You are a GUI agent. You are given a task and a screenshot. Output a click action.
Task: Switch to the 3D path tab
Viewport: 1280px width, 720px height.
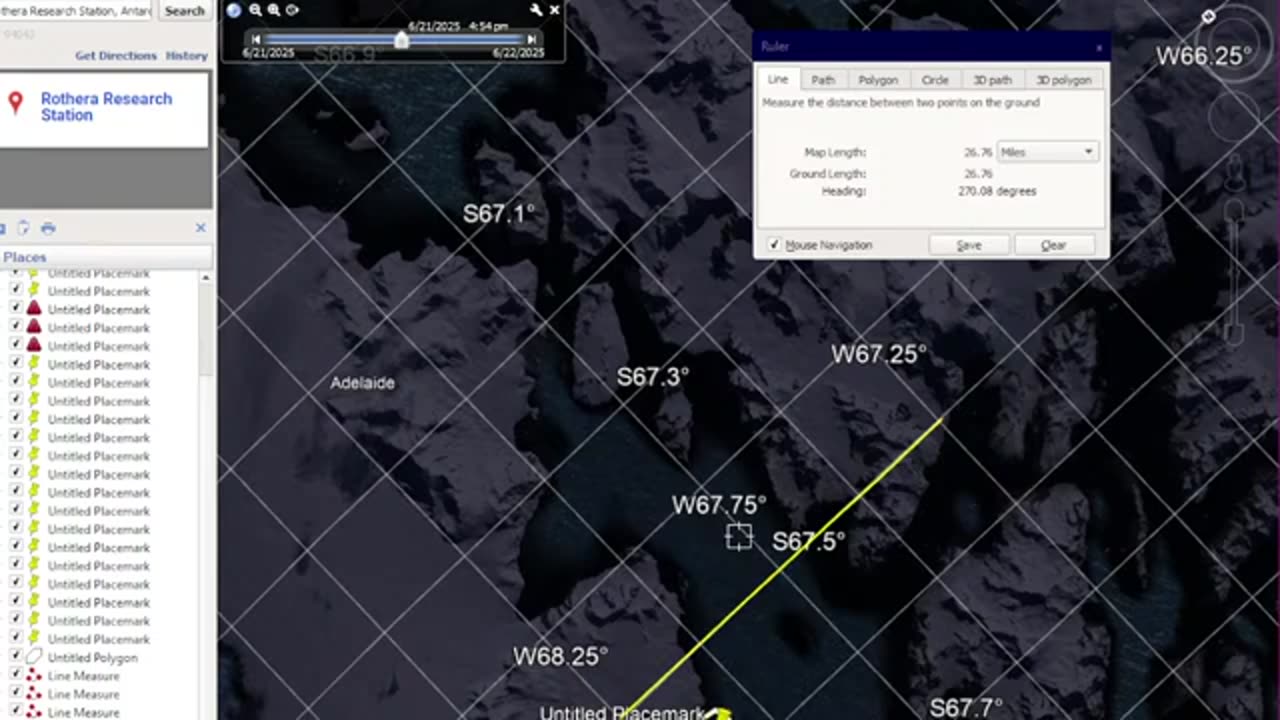coord(993,80)
